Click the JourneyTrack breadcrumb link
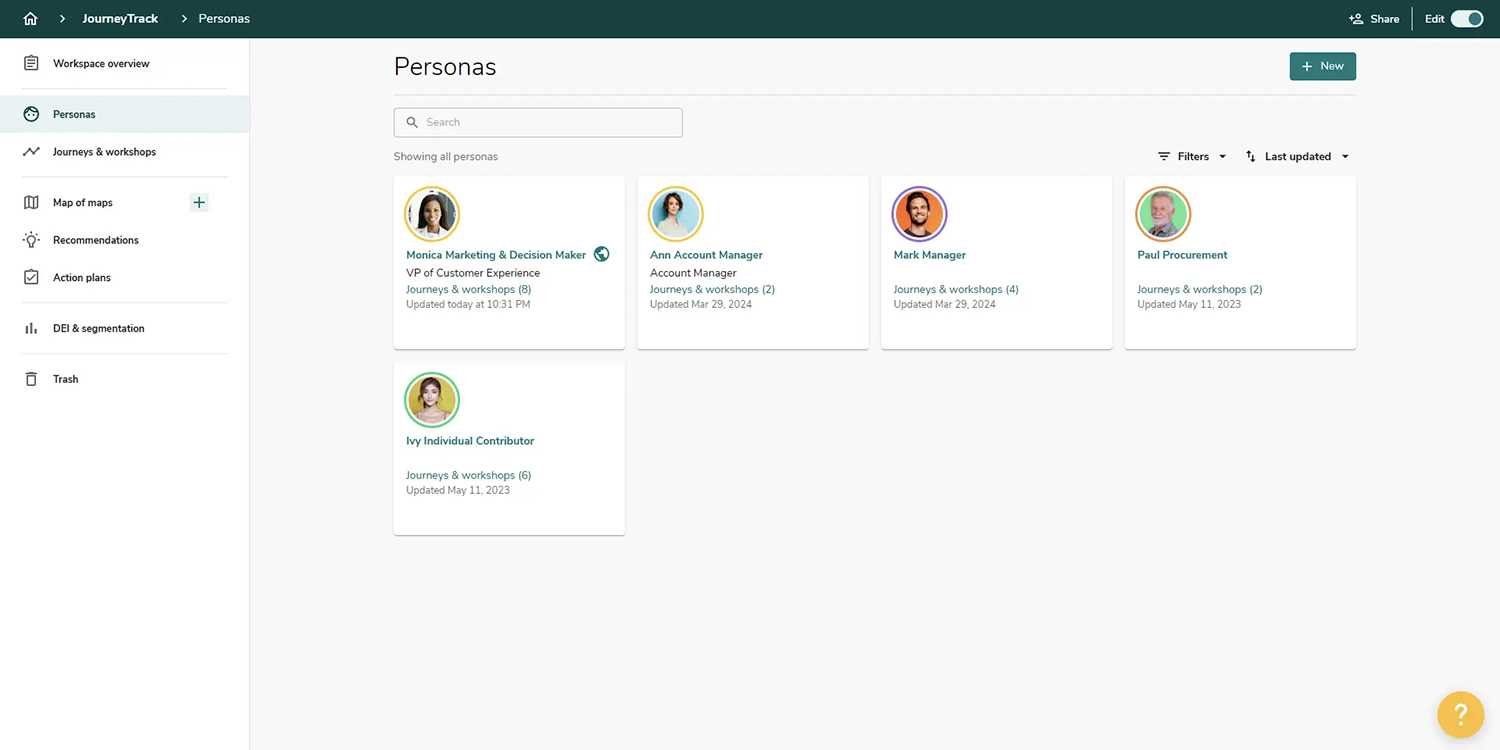Viewport: 1500px width, 750px height. point(120,19)
